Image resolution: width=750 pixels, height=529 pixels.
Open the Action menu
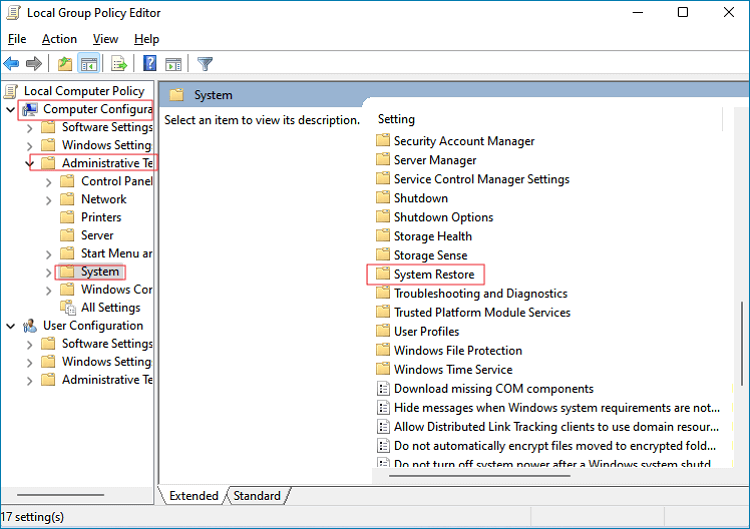click(59, 39)
